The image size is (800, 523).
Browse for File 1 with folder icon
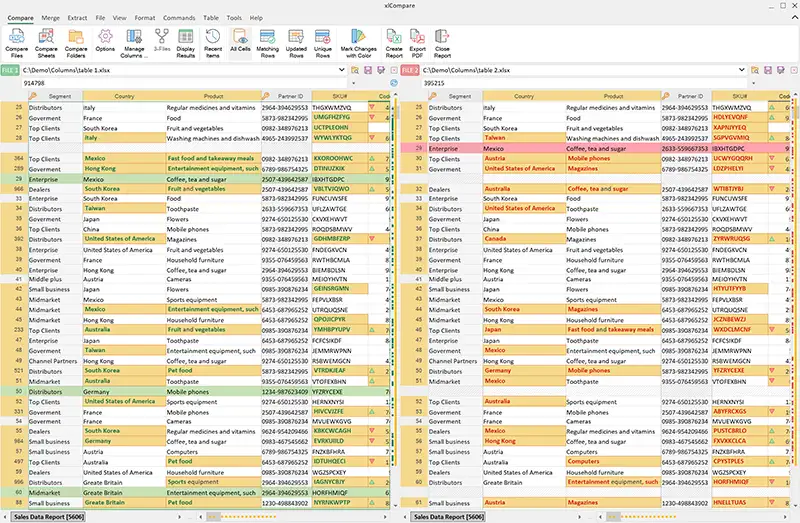(x=355, y=70)
